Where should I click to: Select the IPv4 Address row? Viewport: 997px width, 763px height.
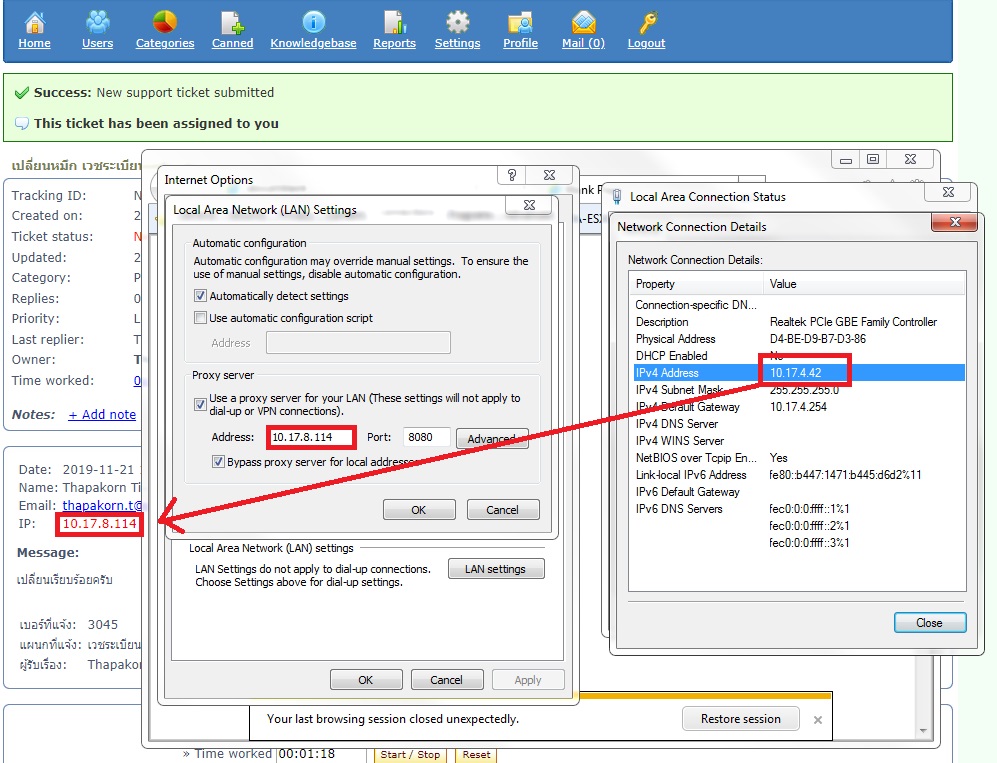pos(798,373)
